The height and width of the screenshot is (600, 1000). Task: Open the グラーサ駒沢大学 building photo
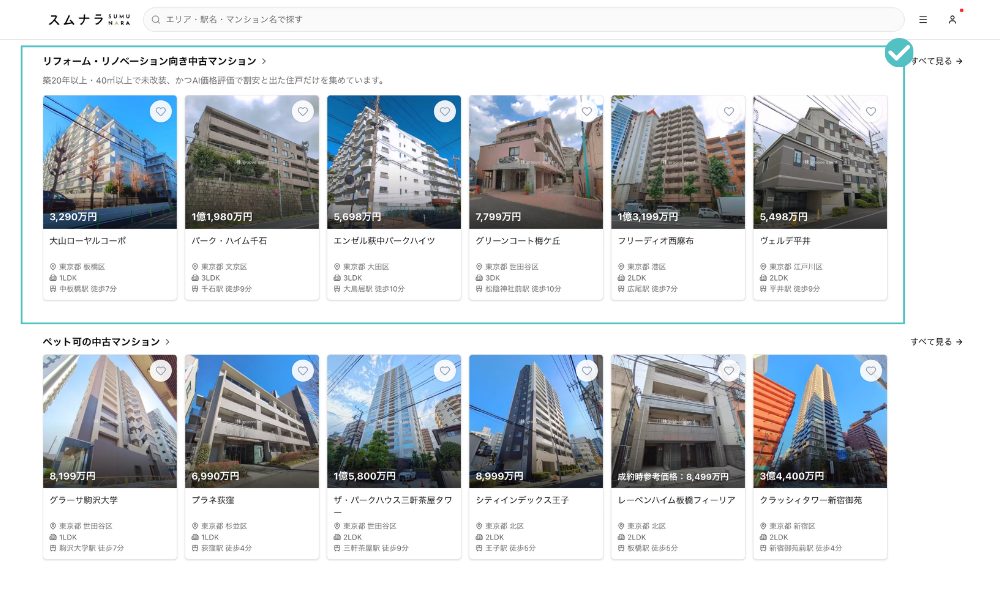pyautogui.click(x=110, y=421)
